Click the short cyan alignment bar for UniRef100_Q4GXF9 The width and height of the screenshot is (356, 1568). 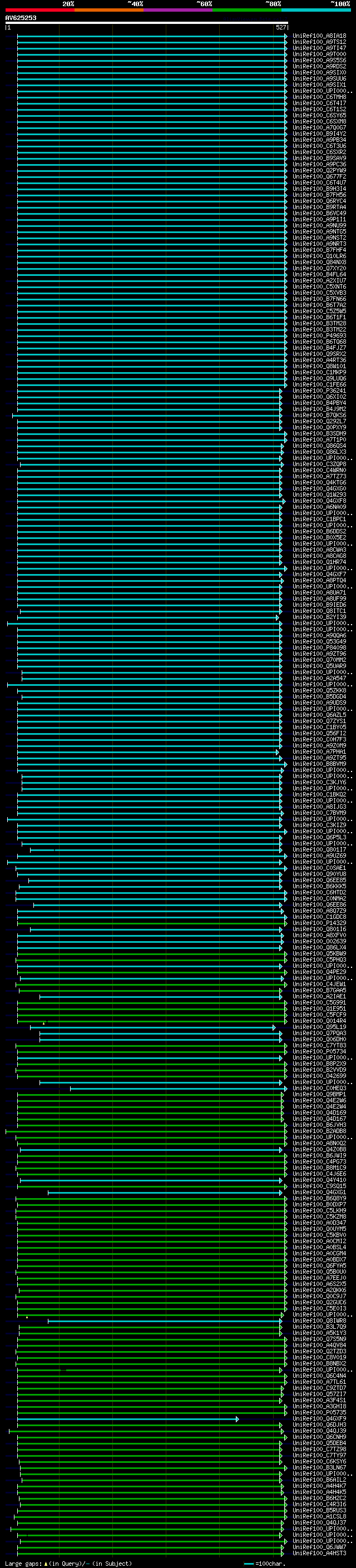pyautogui.click(x=128, y=1419)
